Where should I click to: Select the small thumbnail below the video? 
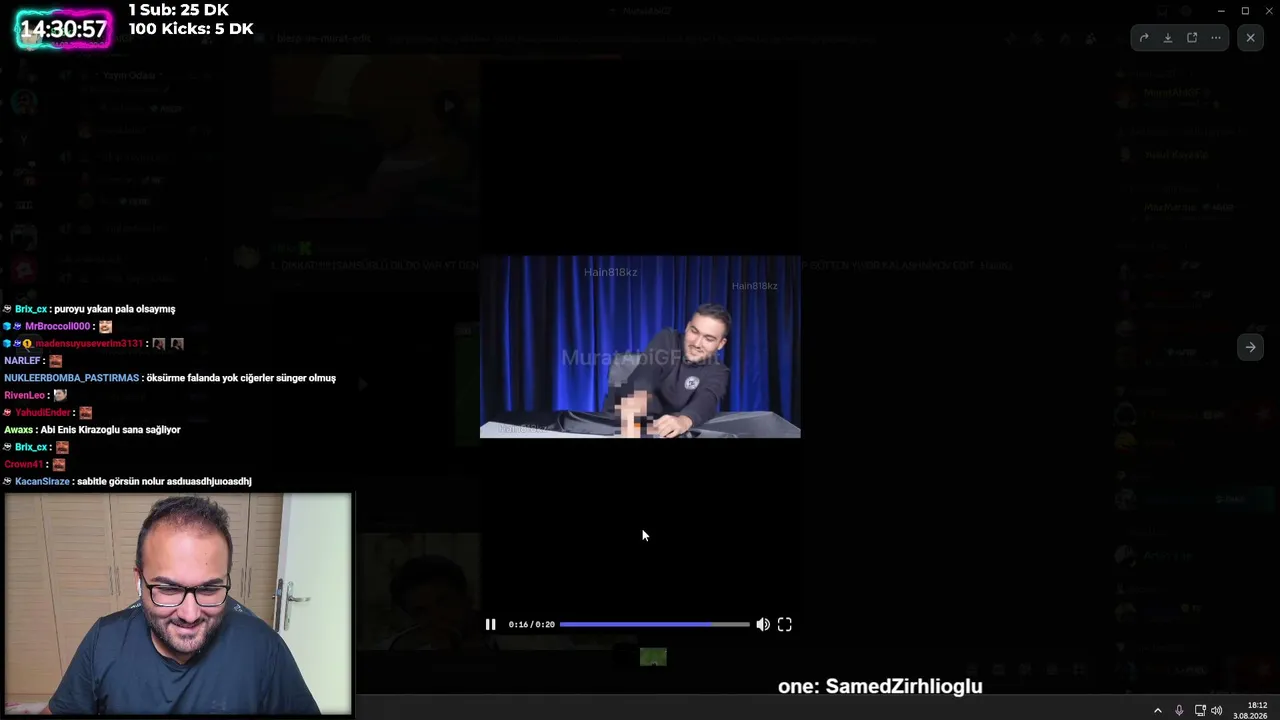[653, 657]
